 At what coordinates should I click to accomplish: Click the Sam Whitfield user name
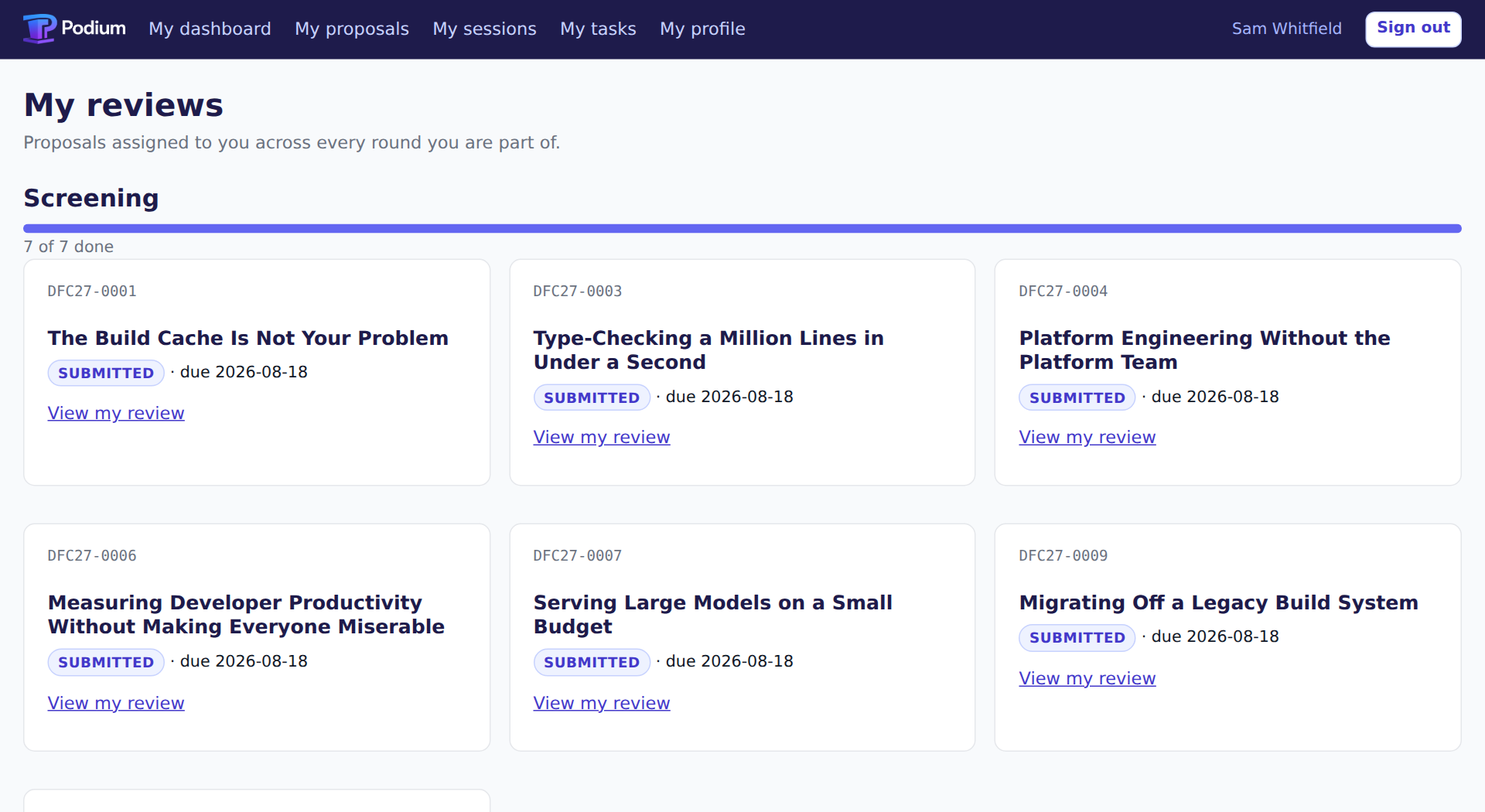pos(1286,29)
